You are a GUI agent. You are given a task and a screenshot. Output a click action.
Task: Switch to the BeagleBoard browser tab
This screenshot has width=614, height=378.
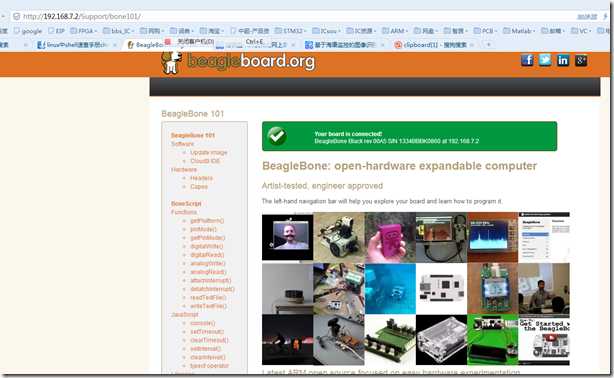click(x=146, y=45)
